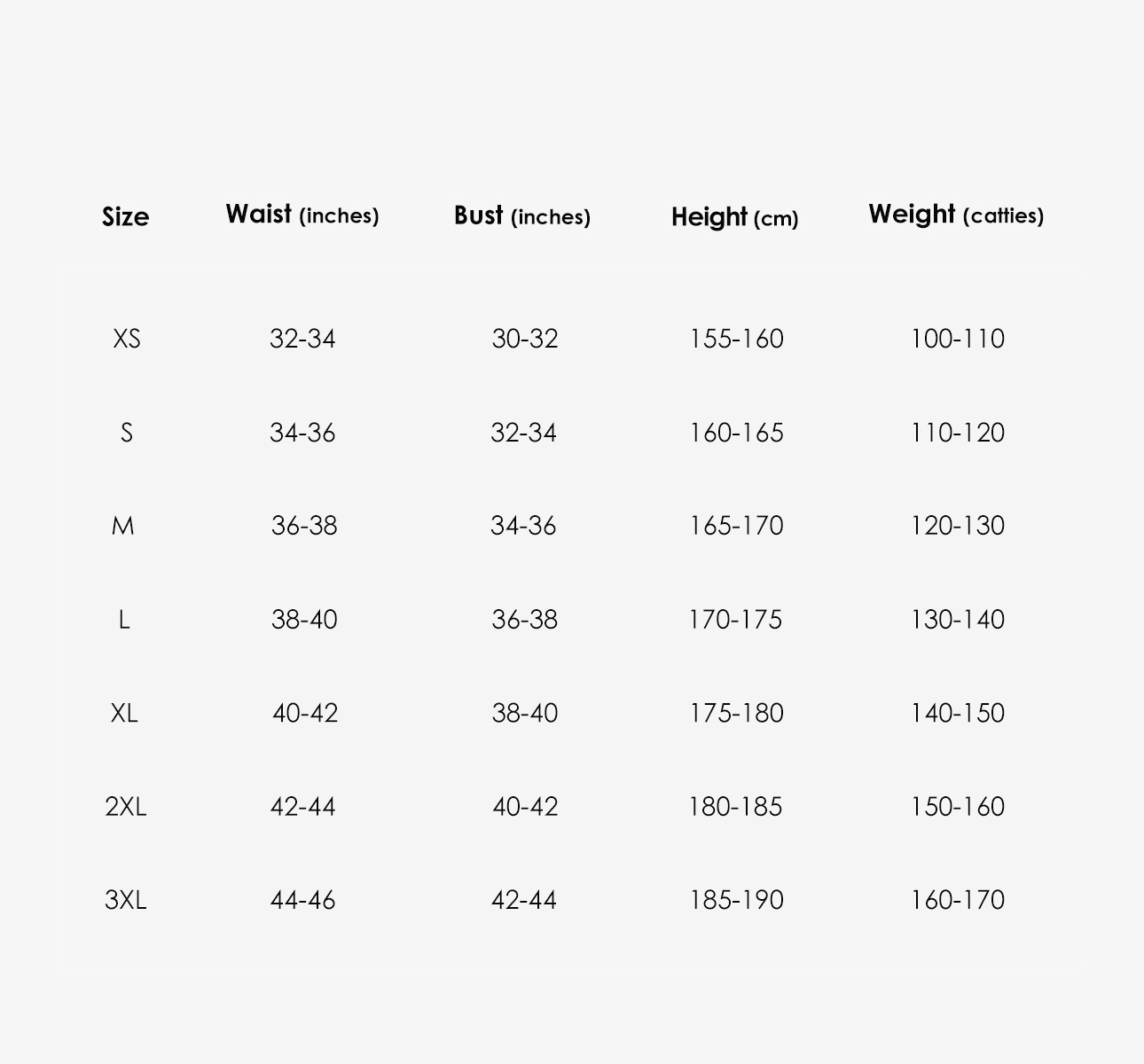This screenshot has height=1064, width=1144.
Task: Select the M size row label
Action: [123, 526]
